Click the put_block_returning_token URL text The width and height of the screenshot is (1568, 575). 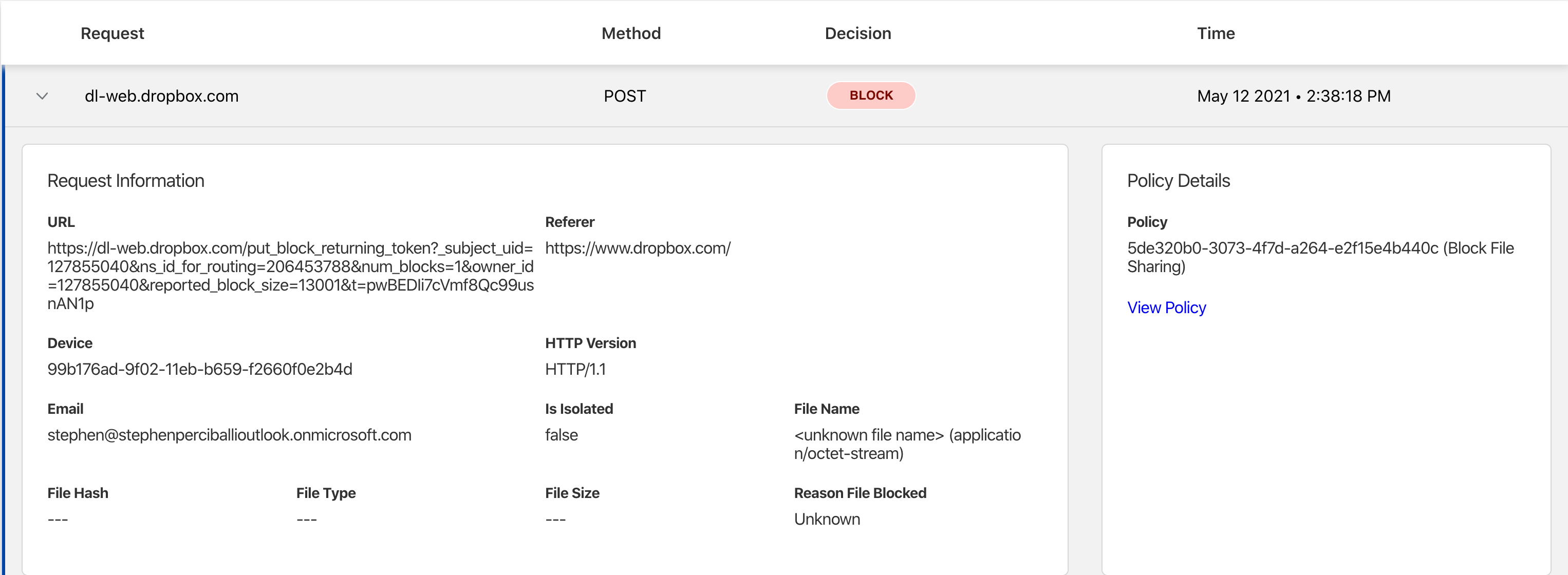click(x=290, y=275)
